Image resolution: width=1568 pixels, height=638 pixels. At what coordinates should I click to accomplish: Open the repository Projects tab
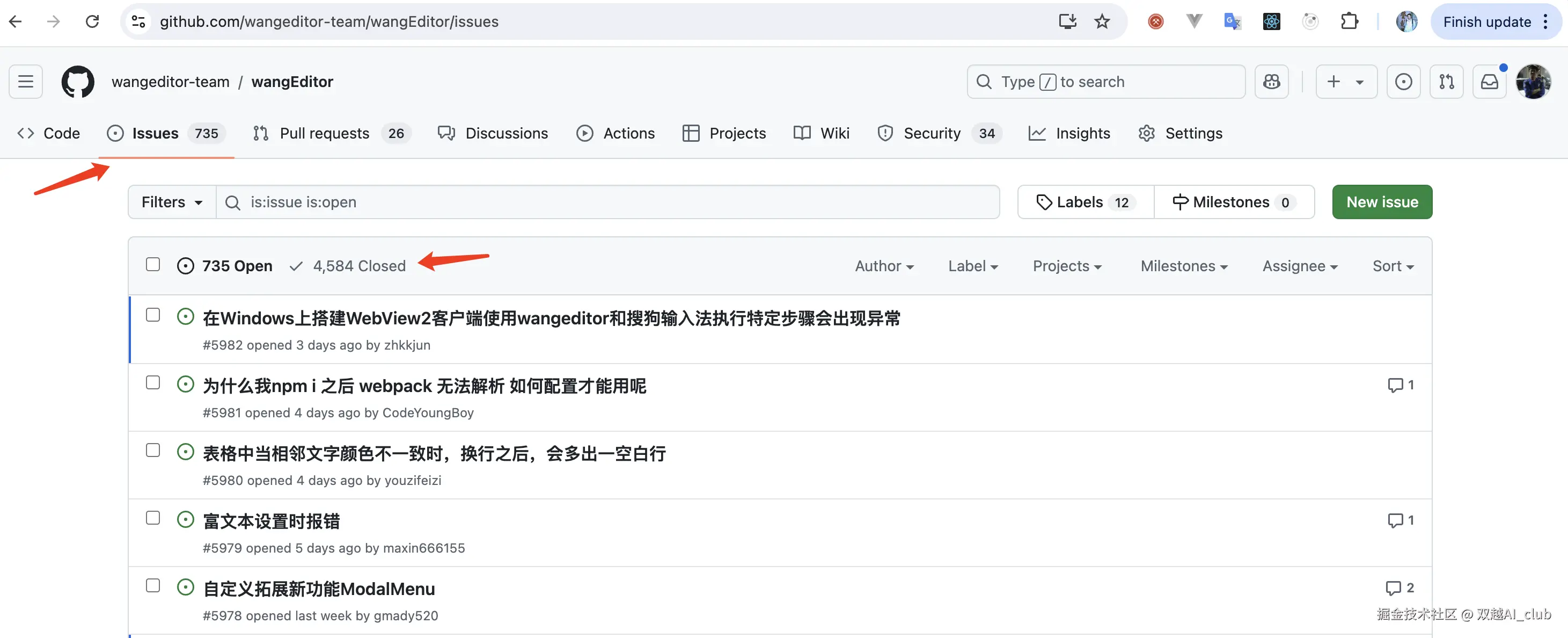pyautogui.click(x=724, y=133)
